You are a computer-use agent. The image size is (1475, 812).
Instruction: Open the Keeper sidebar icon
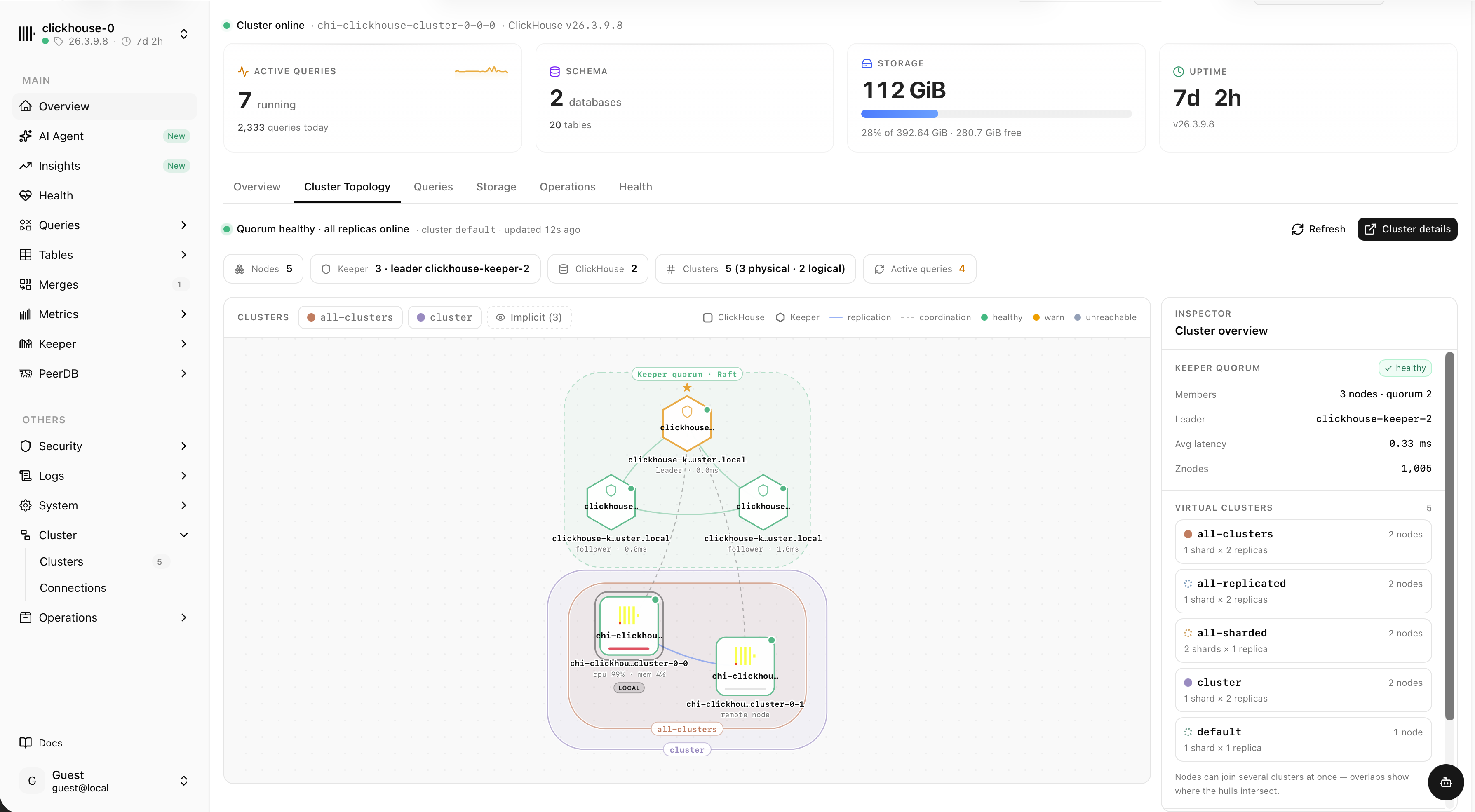coord(25,344)
